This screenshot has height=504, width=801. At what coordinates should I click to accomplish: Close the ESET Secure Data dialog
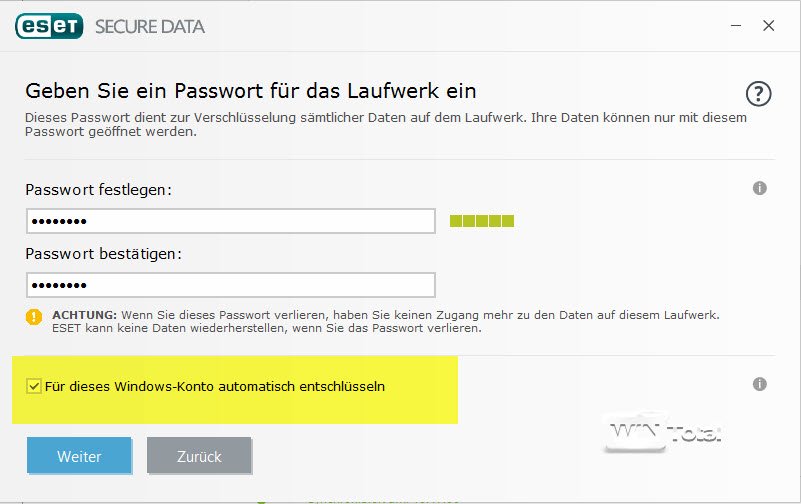[x=768, y=26]
